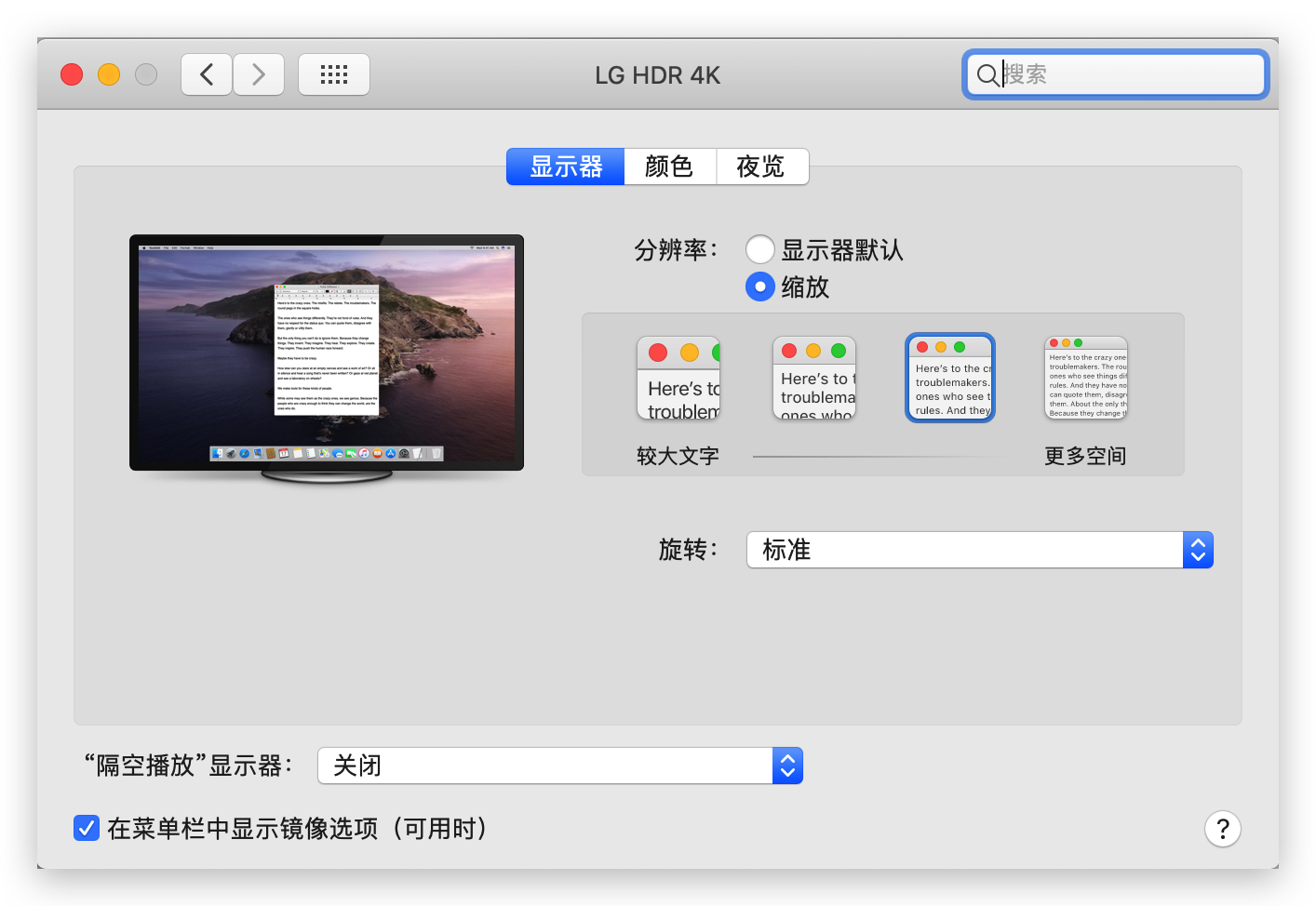1316x906 pixels.
Task: Select the 缩放 scaled resolution option
Action: (x=760, y=286)
